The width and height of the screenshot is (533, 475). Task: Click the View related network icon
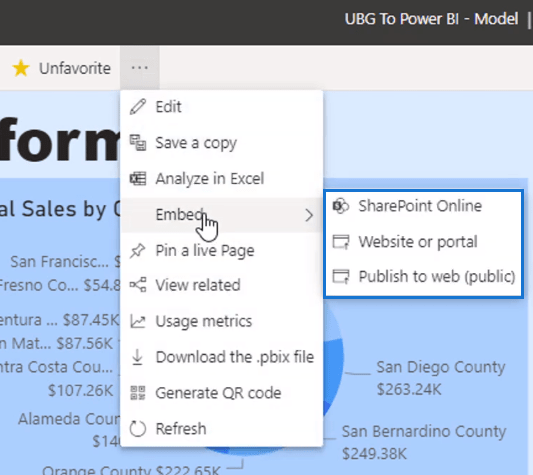pos(138,285)
